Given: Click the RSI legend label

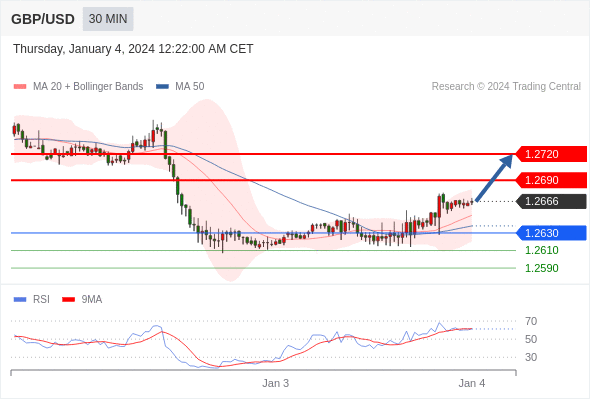Looking at the screenshot, I should tap(41, 300).
